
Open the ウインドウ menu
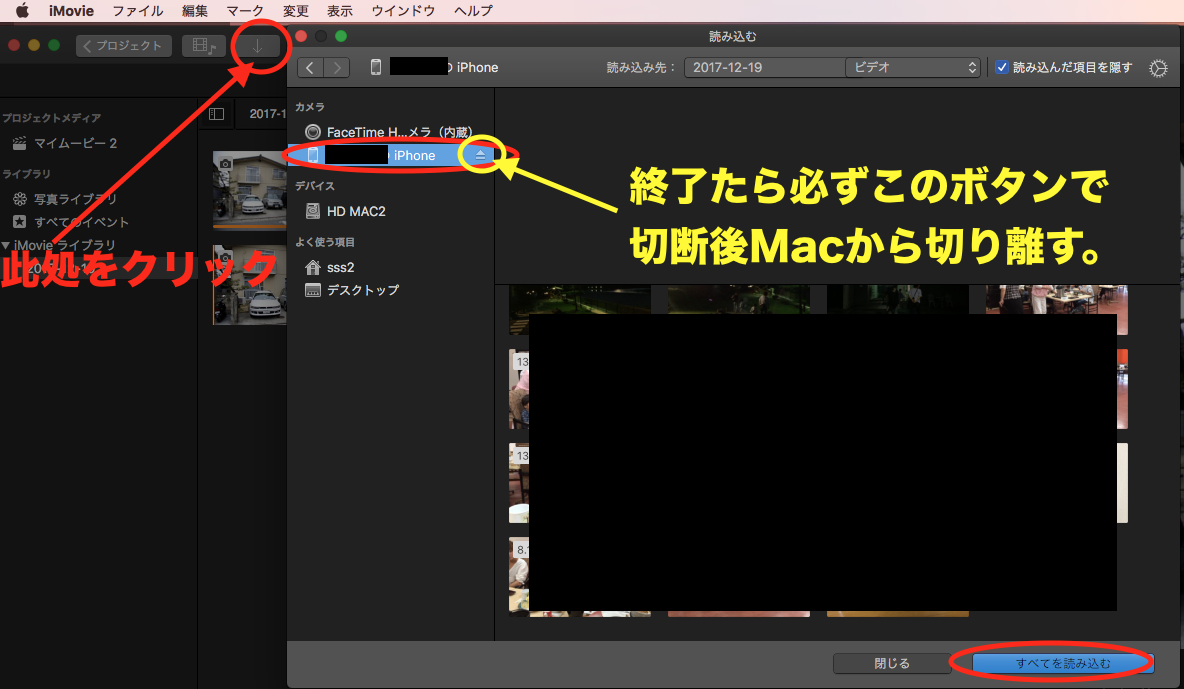coord(403,11)
